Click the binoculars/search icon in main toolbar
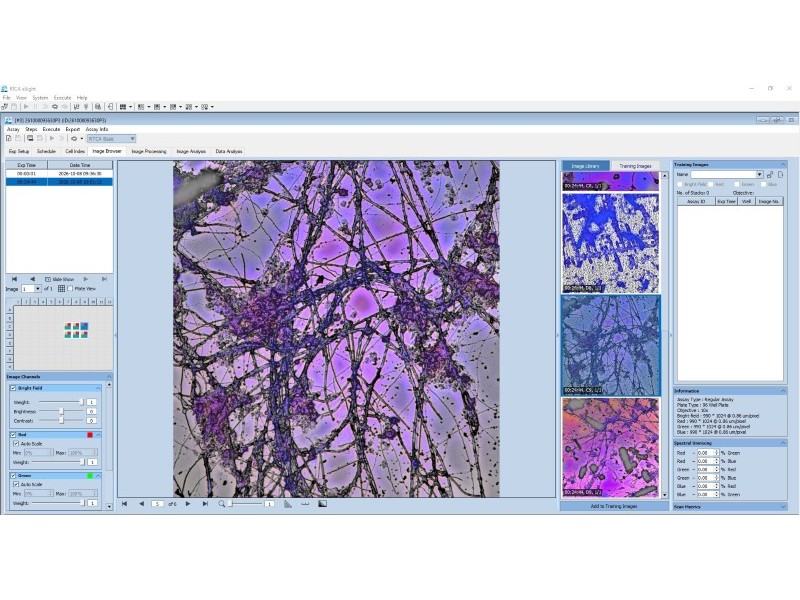This screenshot has width=800, height=600. (x=98, y=107)
